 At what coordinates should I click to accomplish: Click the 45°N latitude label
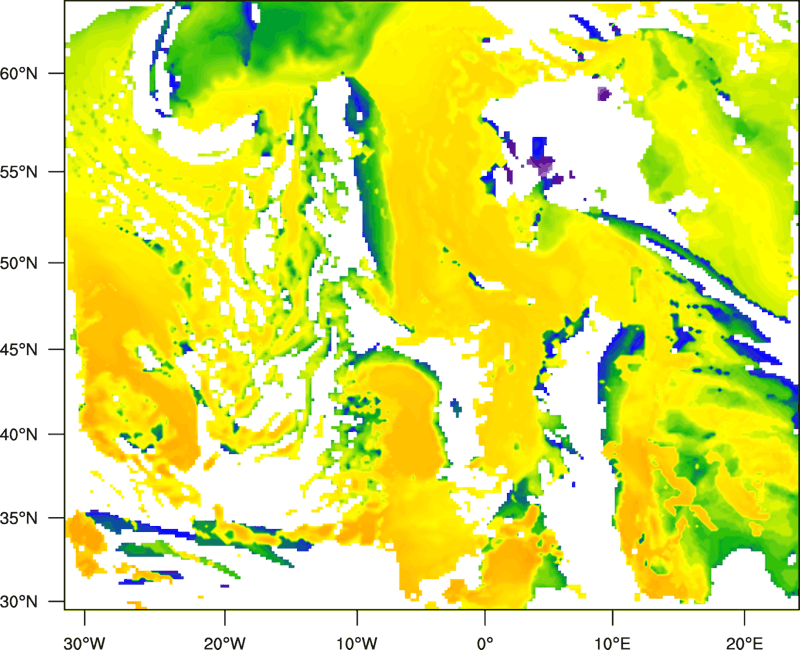[19, 350]
